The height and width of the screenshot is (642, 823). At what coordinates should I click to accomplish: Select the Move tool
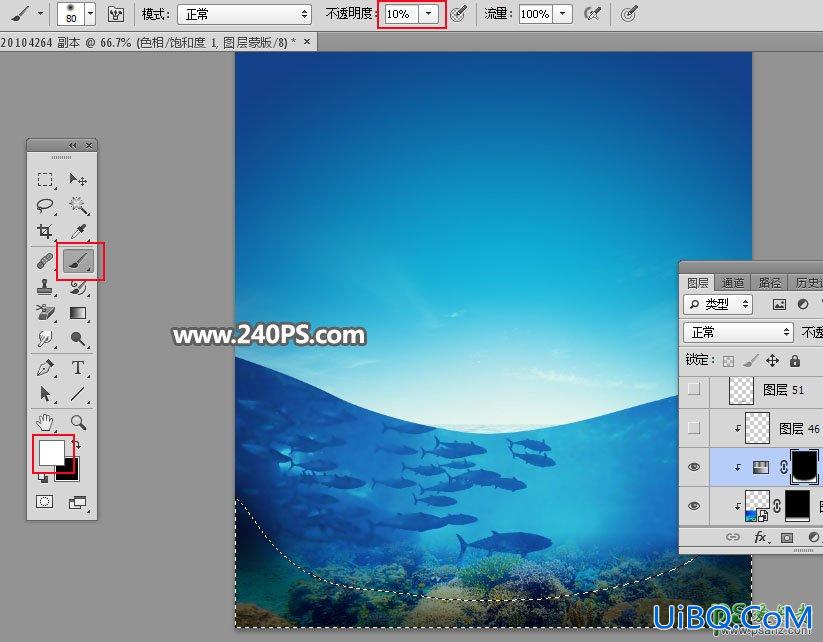[x=78, y=180]
